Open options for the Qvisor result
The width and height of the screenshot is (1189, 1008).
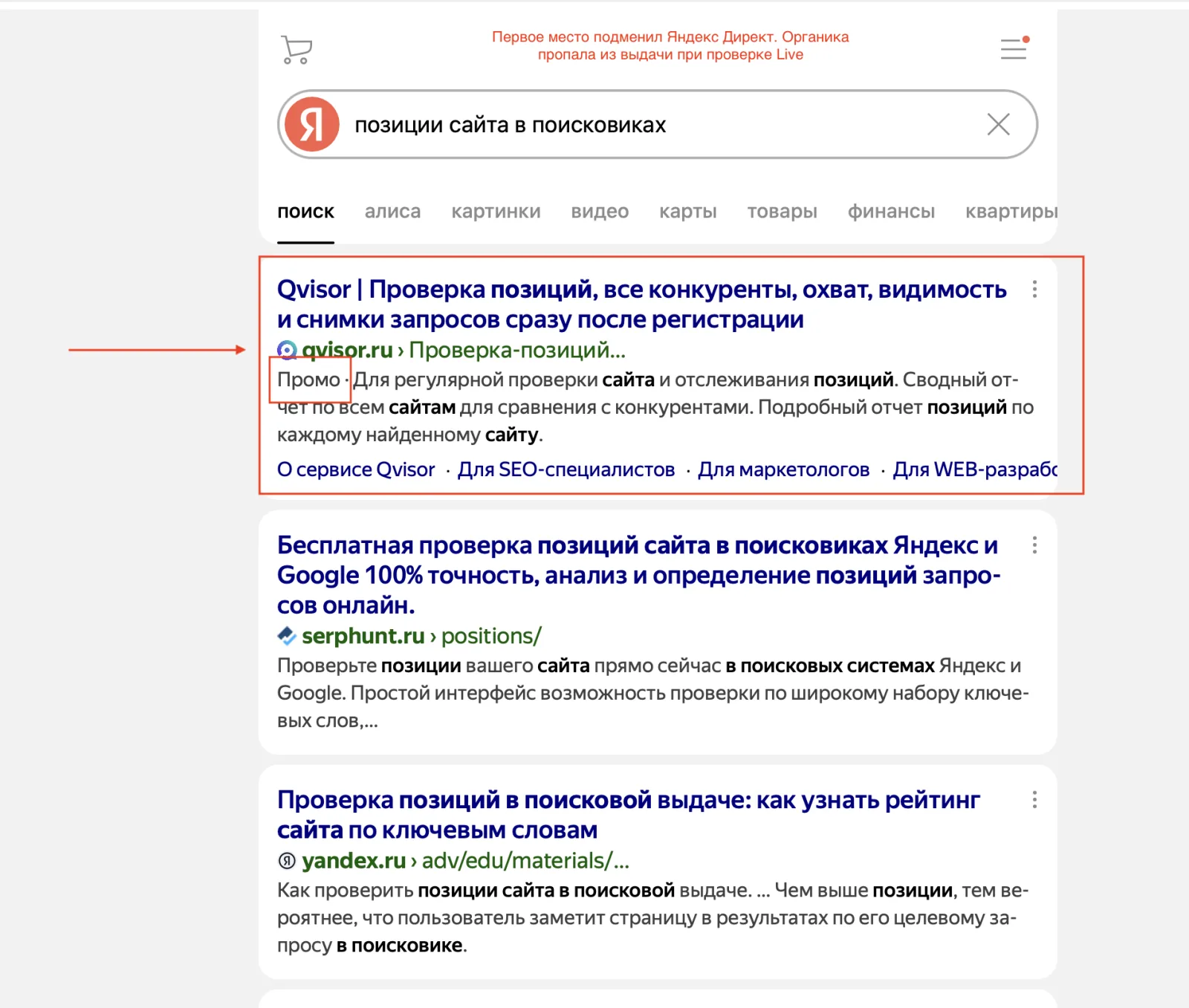click(x=1034, y=289)
